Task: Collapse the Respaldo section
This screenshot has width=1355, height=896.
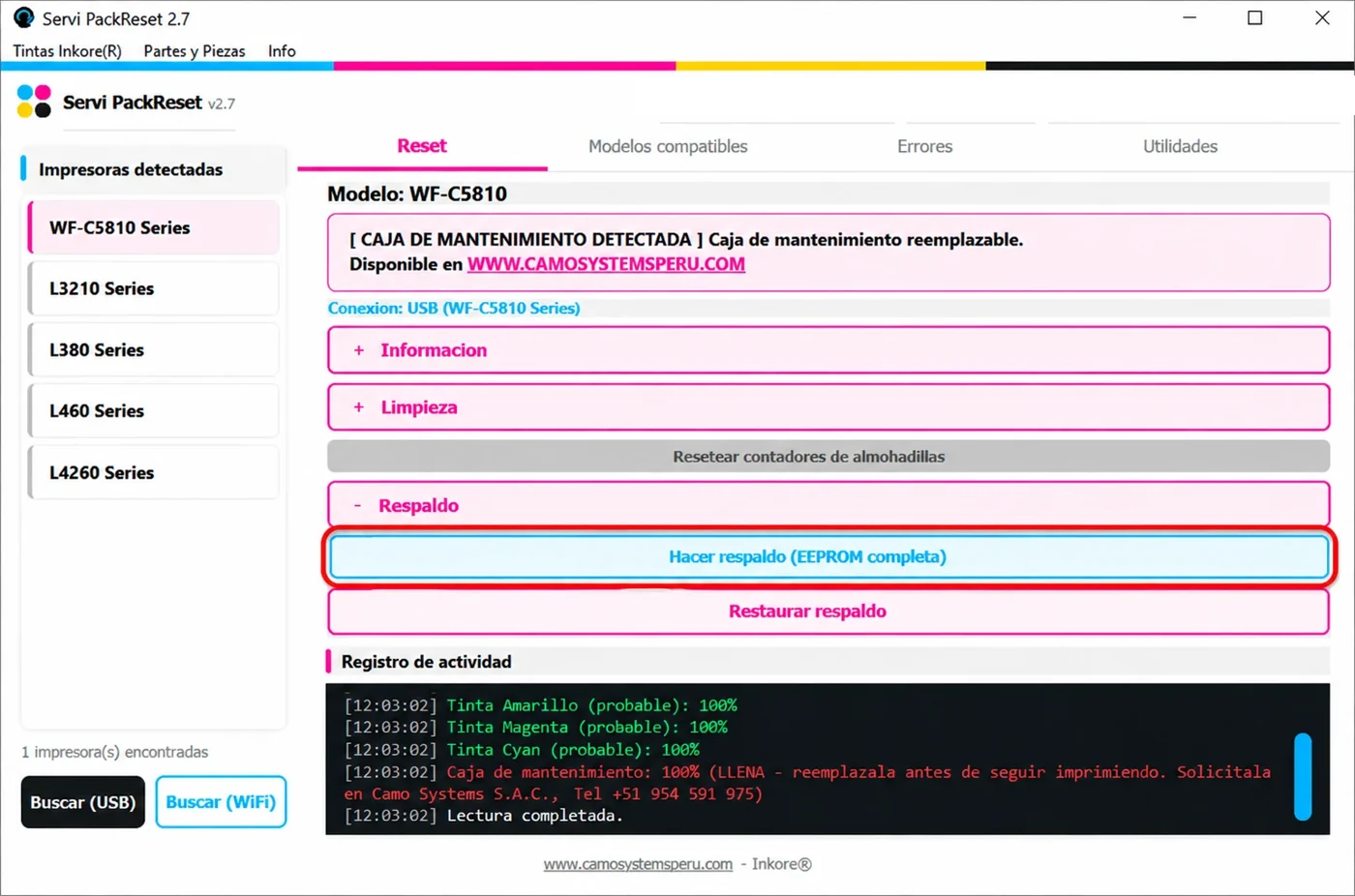Action: 828,505
